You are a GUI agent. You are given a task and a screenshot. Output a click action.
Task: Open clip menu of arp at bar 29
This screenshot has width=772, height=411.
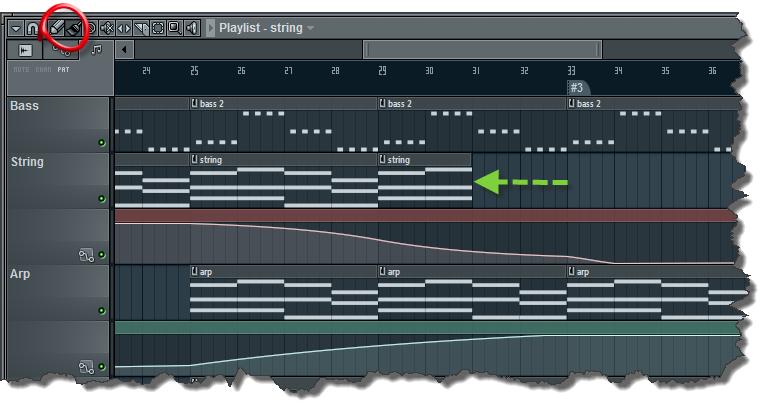[383, 272]
